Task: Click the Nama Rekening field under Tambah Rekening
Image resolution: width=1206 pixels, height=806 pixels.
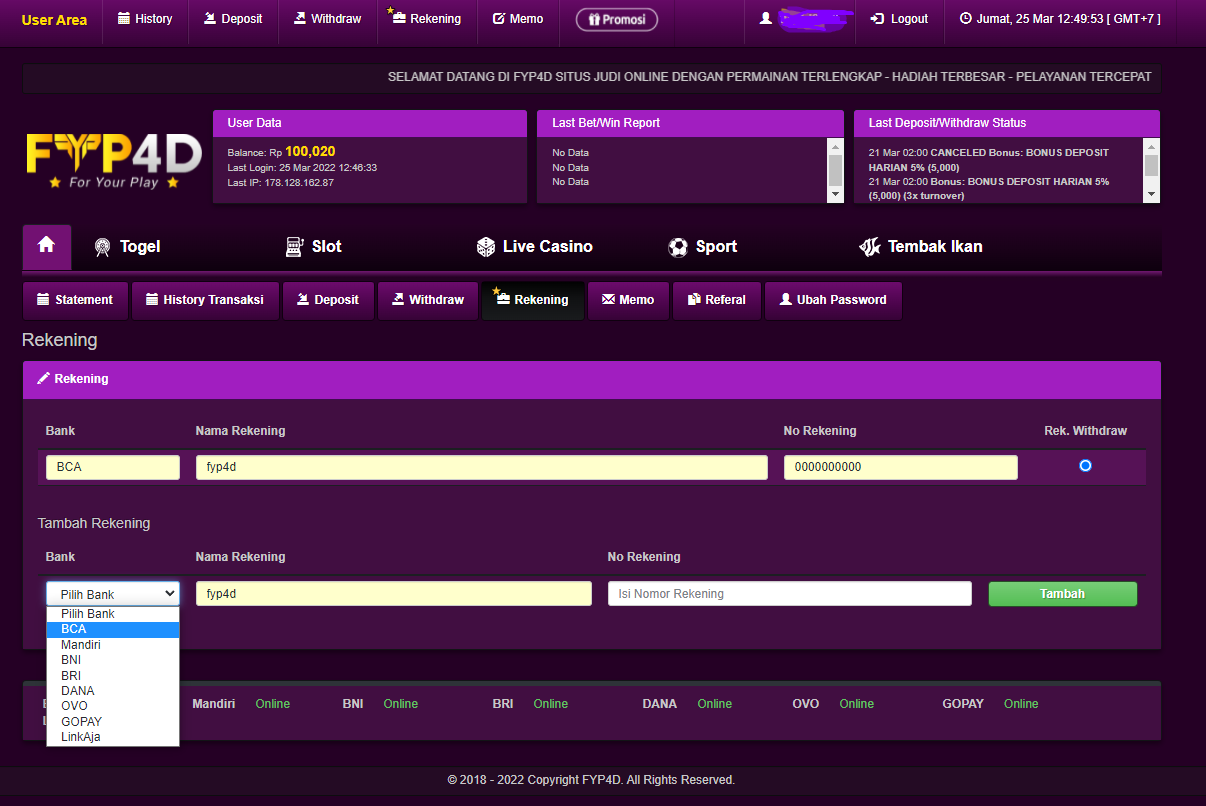Action: pos(394,594)
